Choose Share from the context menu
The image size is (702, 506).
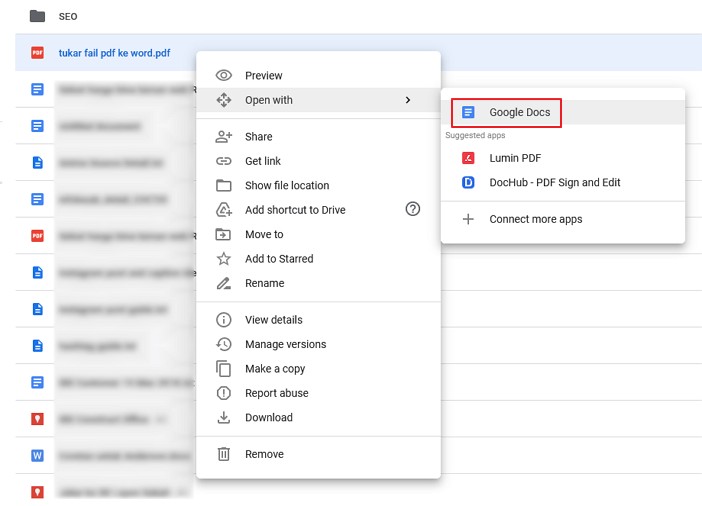point(318,137)
